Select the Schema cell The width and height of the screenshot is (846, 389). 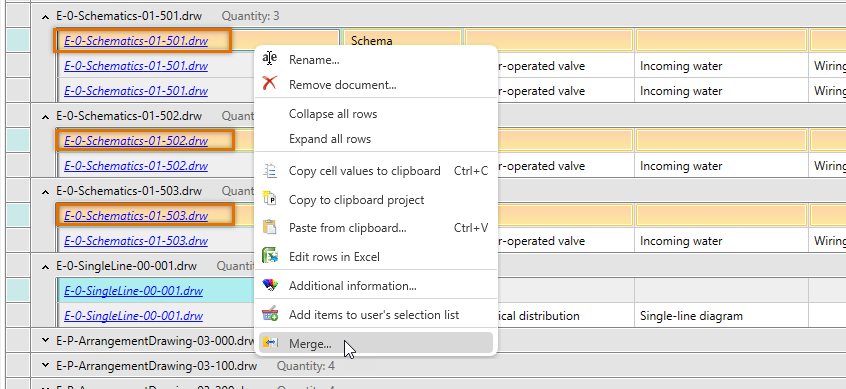(x=402, y=40)
